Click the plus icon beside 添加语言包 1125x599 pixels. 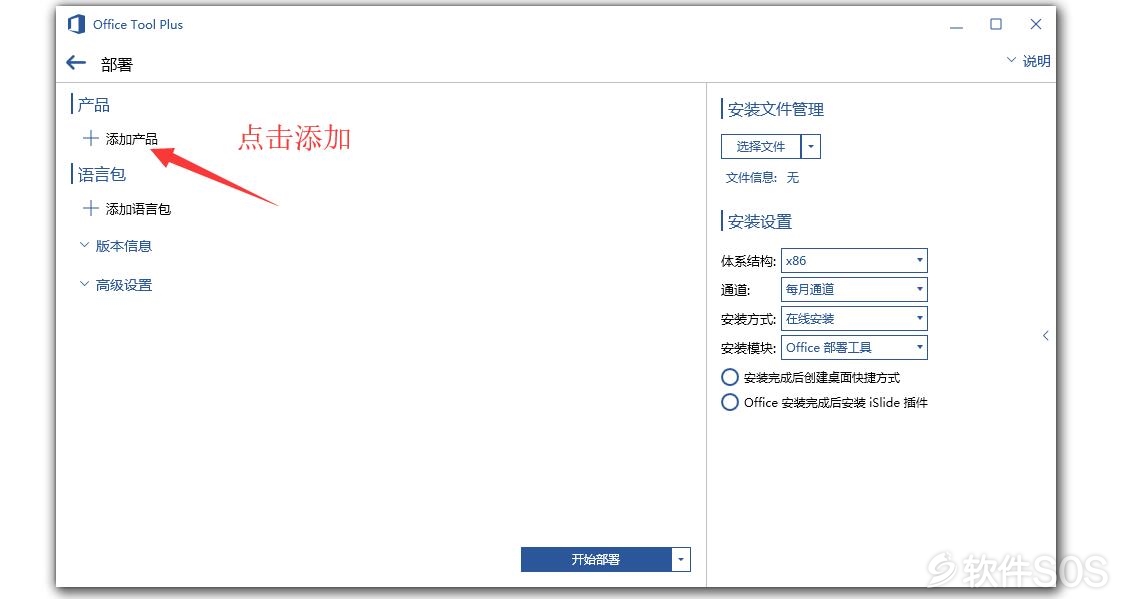(90, 208)
